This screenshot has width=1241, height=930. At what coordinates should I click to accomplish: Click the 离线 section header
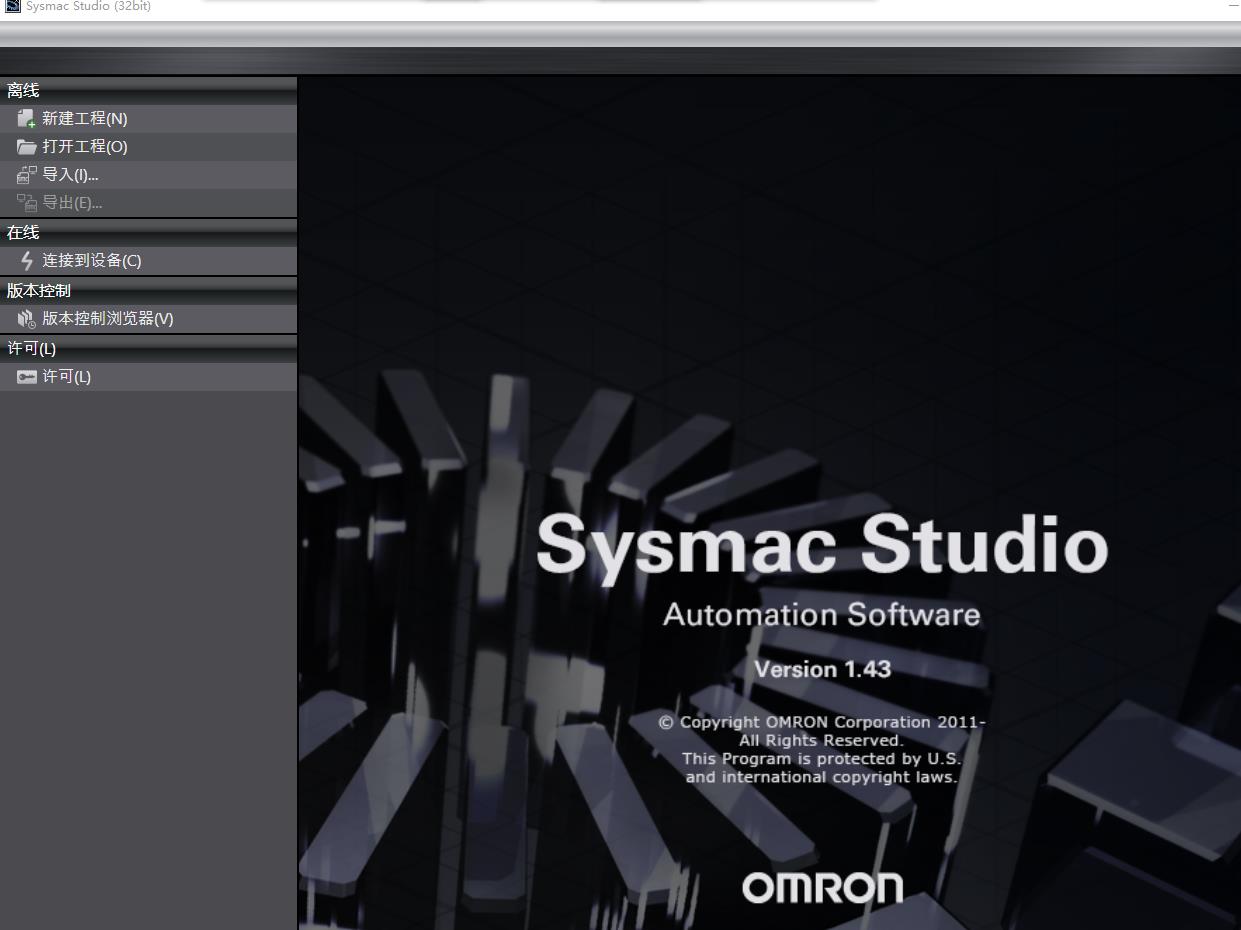pyautogui.click(x=23, y=91)
